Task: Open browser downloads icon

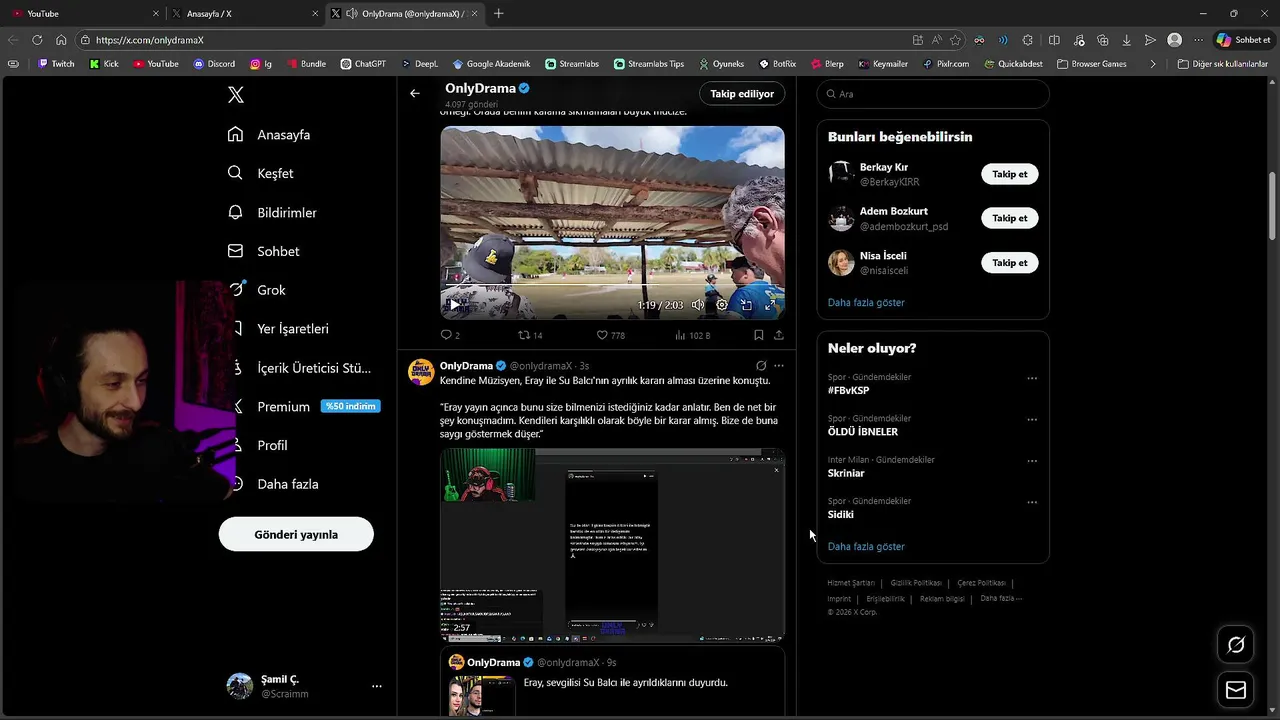Action: (x=1126, y=40)
